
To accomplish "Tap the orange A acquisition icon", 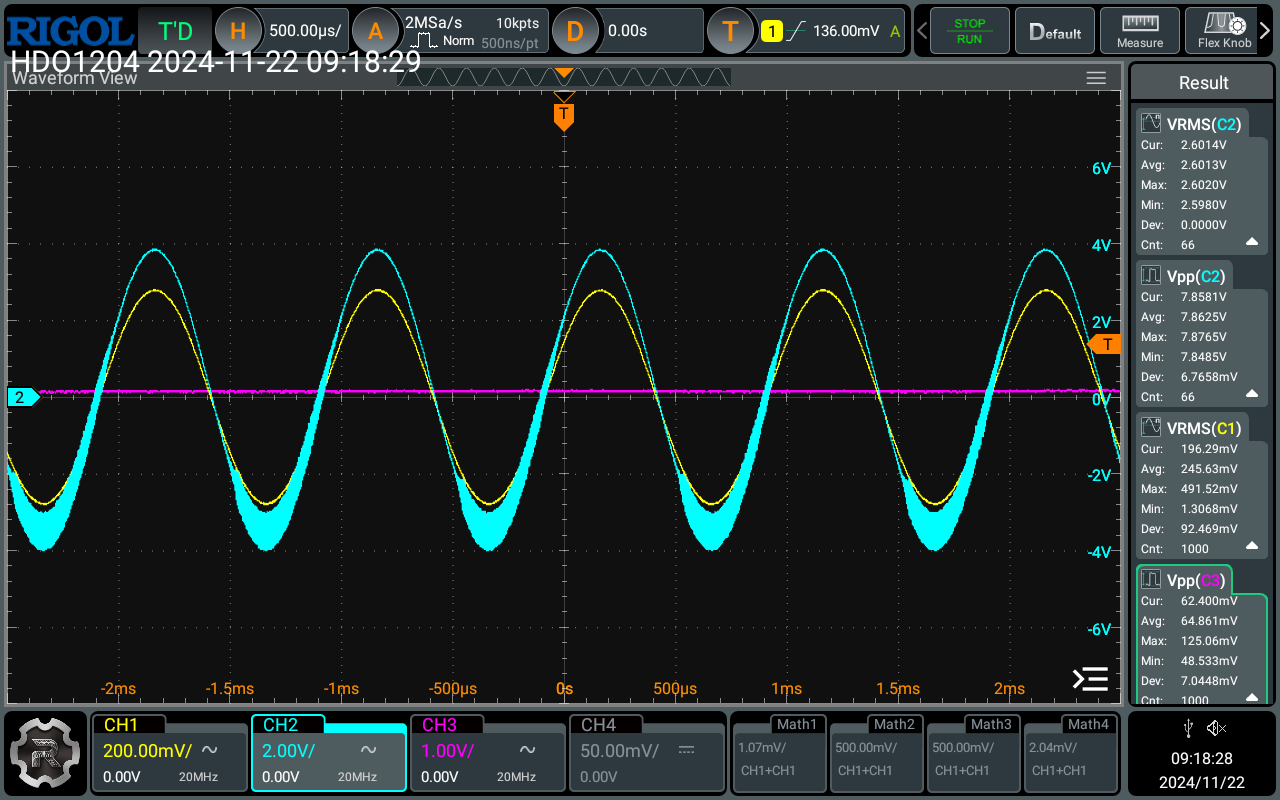I will coord(375,31).
